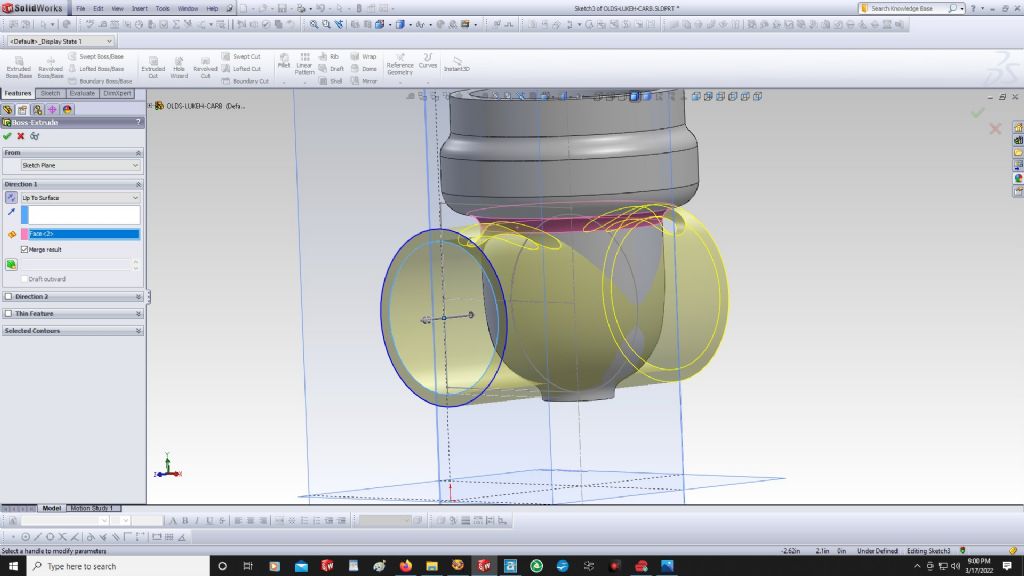
Task: Expand the OLDS-LUKEH-CARB tree node
Action: pyautogui.click(x=150, y=105)
